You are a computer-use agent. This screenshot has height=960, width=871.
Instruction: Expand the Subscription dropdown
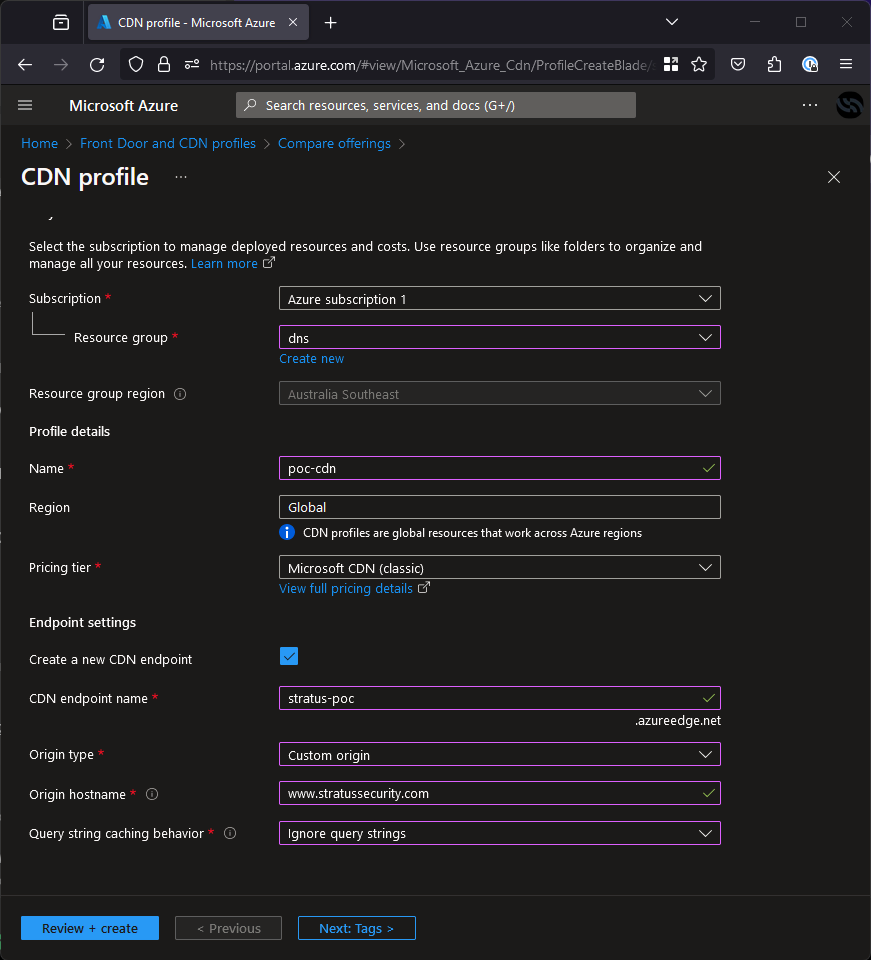pyautogui.click(x=499, y=299)
